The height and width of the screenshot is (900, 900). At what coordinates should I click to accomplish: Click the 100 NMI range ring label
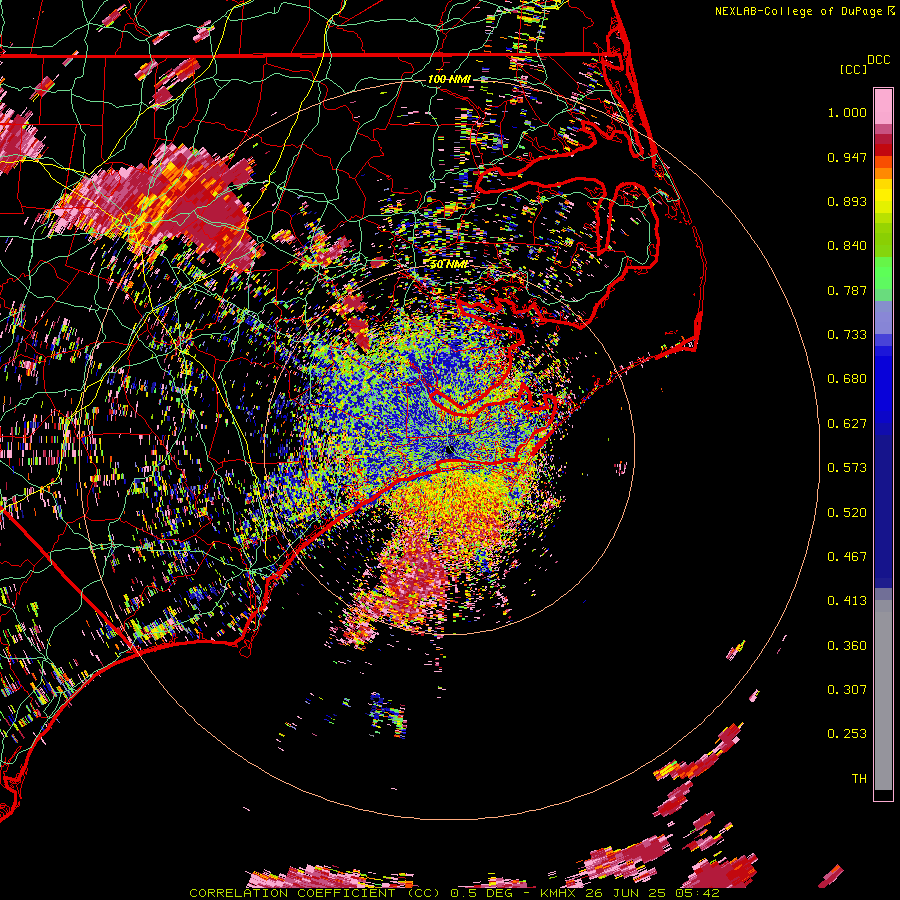[449, 79]
